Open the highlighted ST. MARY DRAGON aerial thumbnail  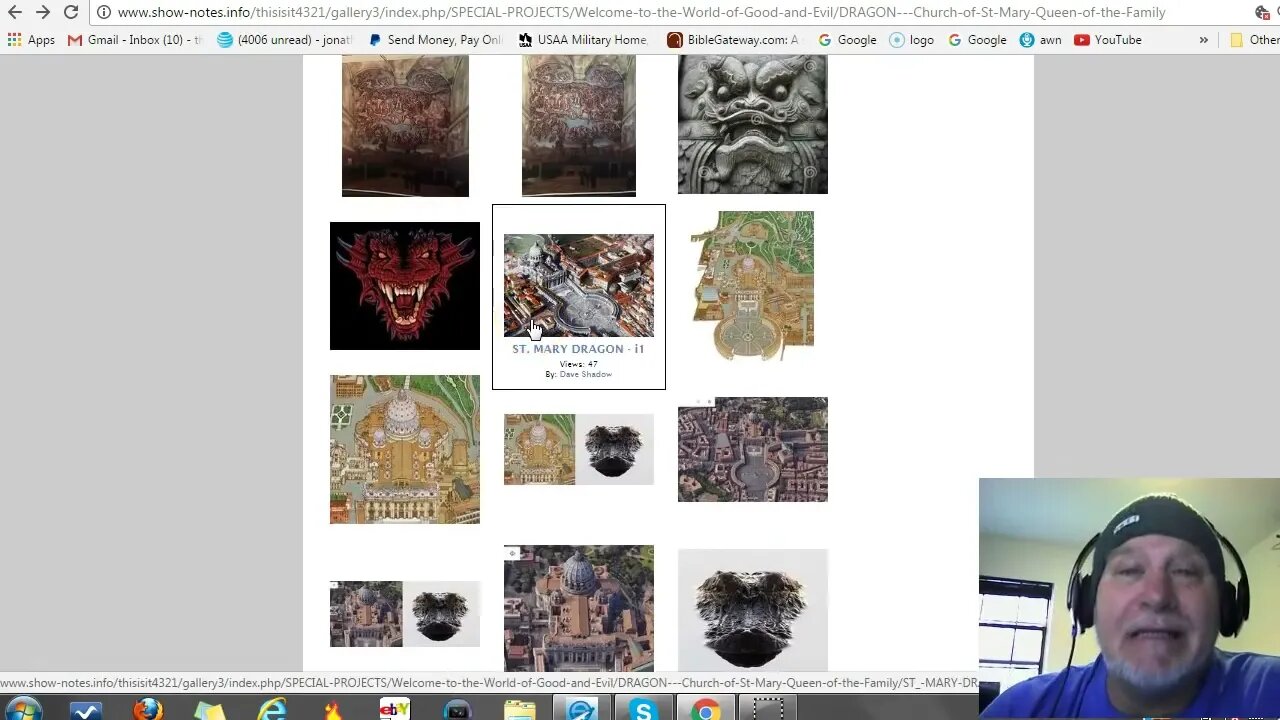pyautogui.click(x=578, y=285)
